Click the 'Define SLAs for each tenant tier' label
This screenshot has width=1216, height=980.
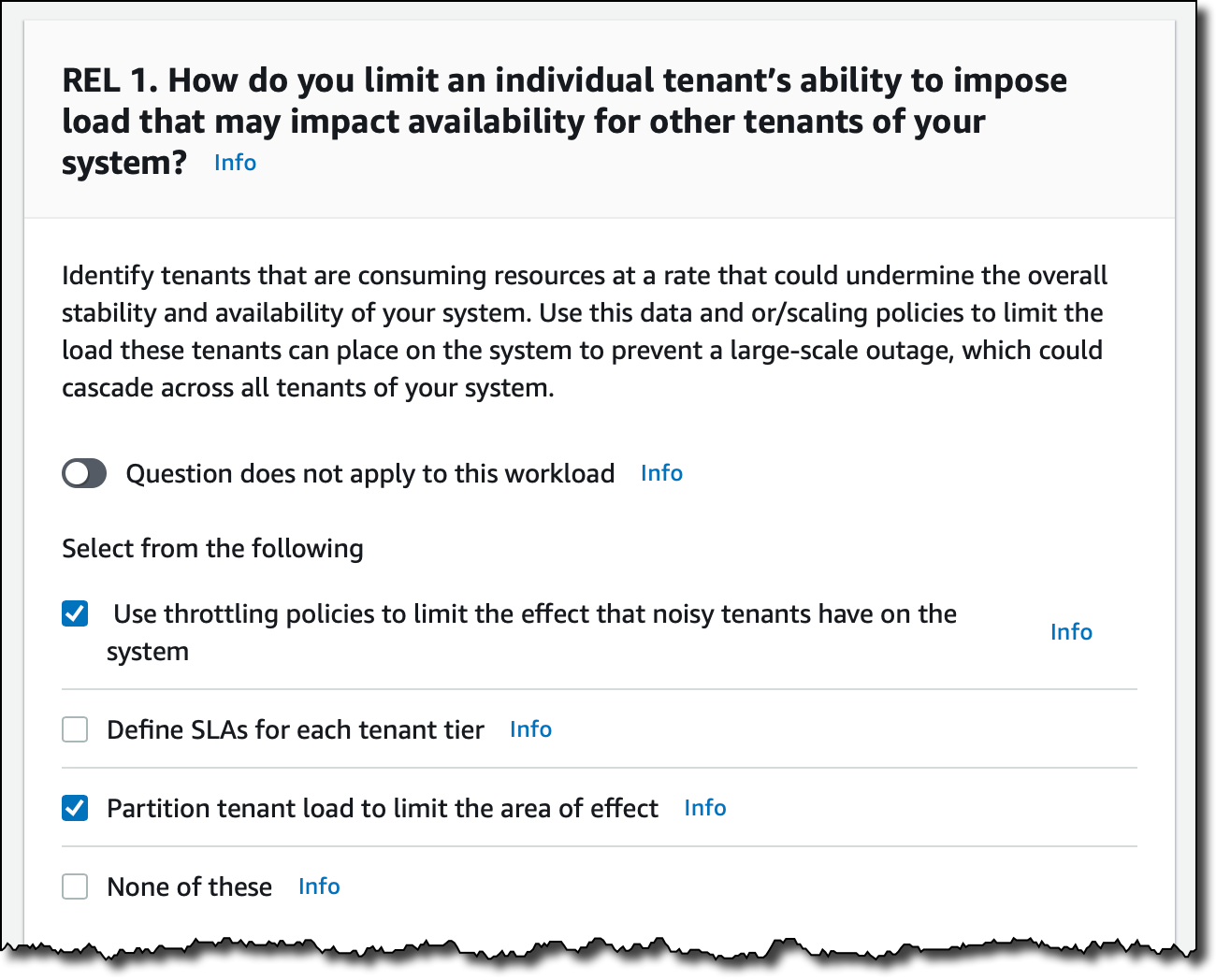tap(296, 729)
